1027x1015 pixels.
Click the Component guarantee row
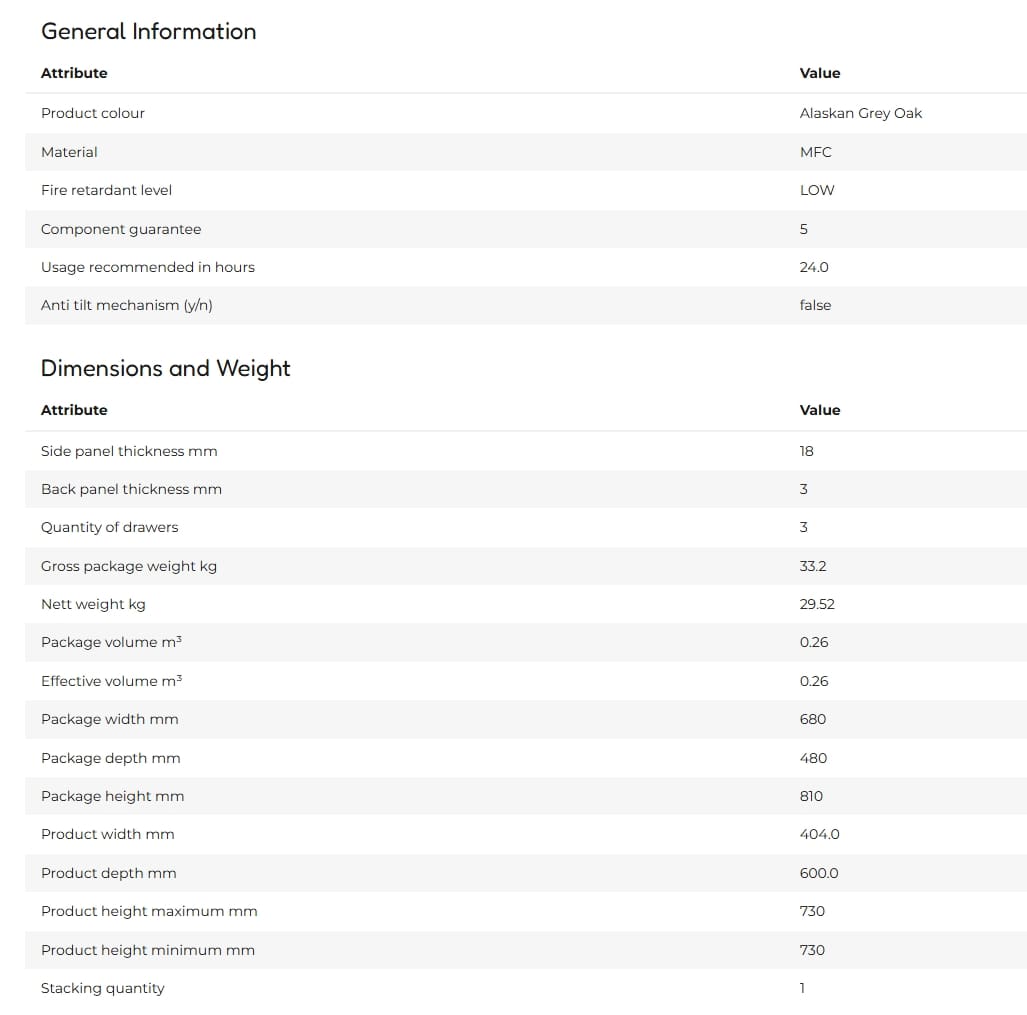pyautogui.click(x=526, y=229)
